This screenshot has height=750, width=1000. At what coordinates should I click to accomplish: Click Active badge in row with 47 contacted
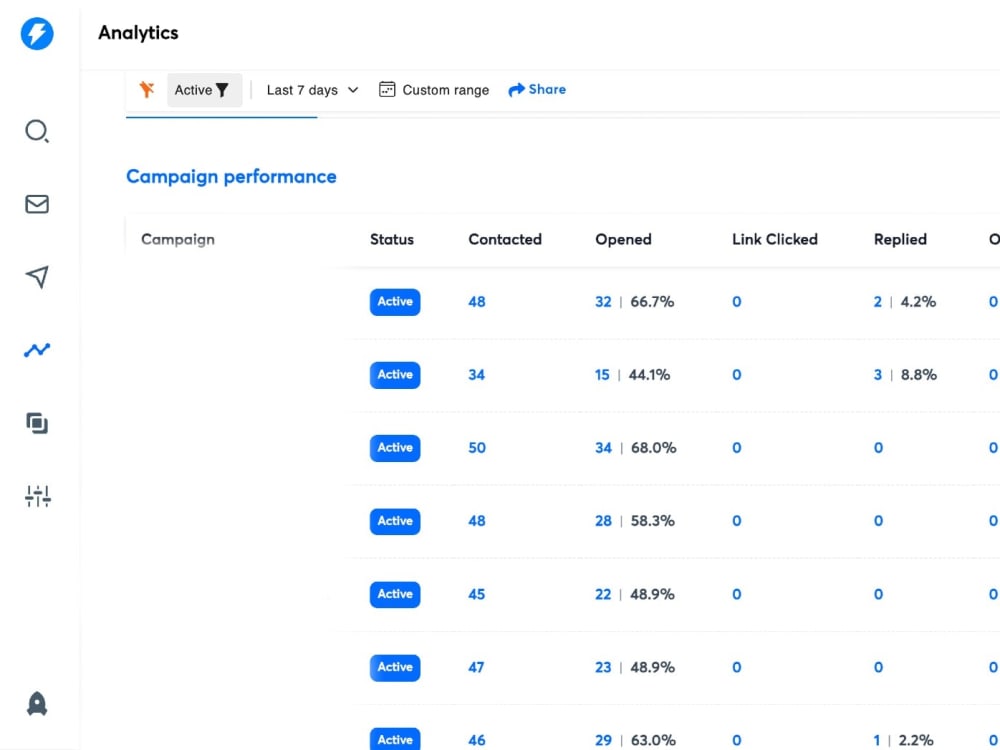(x=395, y=667)
